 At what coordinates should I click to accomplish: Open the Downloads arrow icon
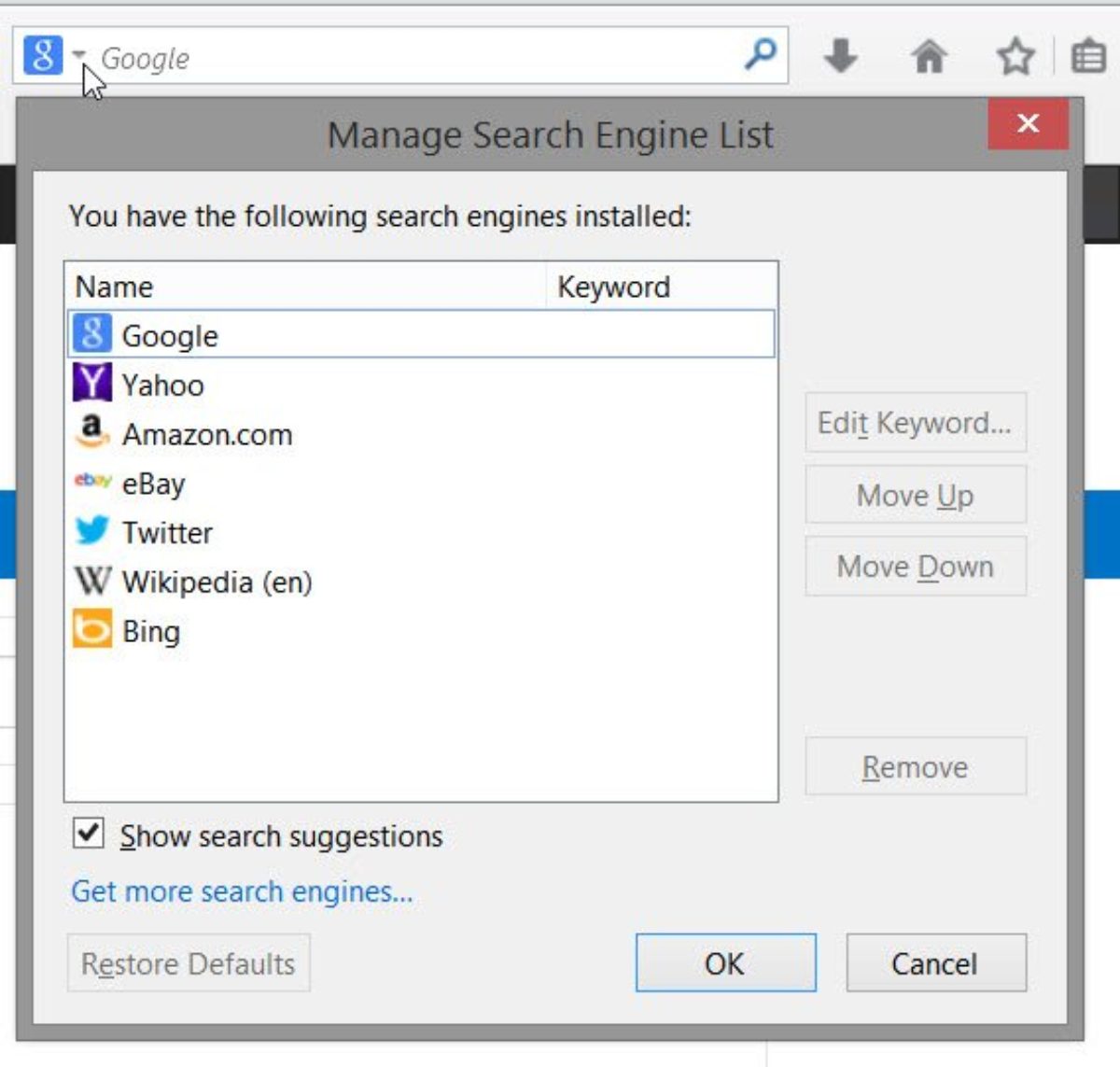[x=840, y=56]
